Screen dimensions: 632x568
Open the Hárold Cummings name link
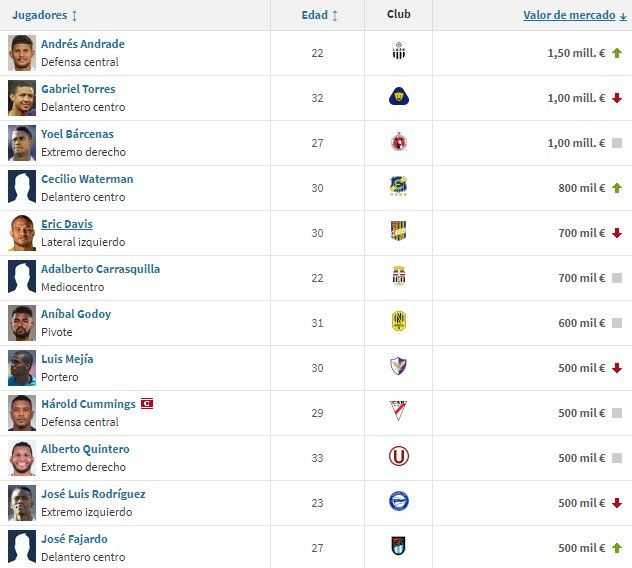pyautogui.click(x=88, y=404)
